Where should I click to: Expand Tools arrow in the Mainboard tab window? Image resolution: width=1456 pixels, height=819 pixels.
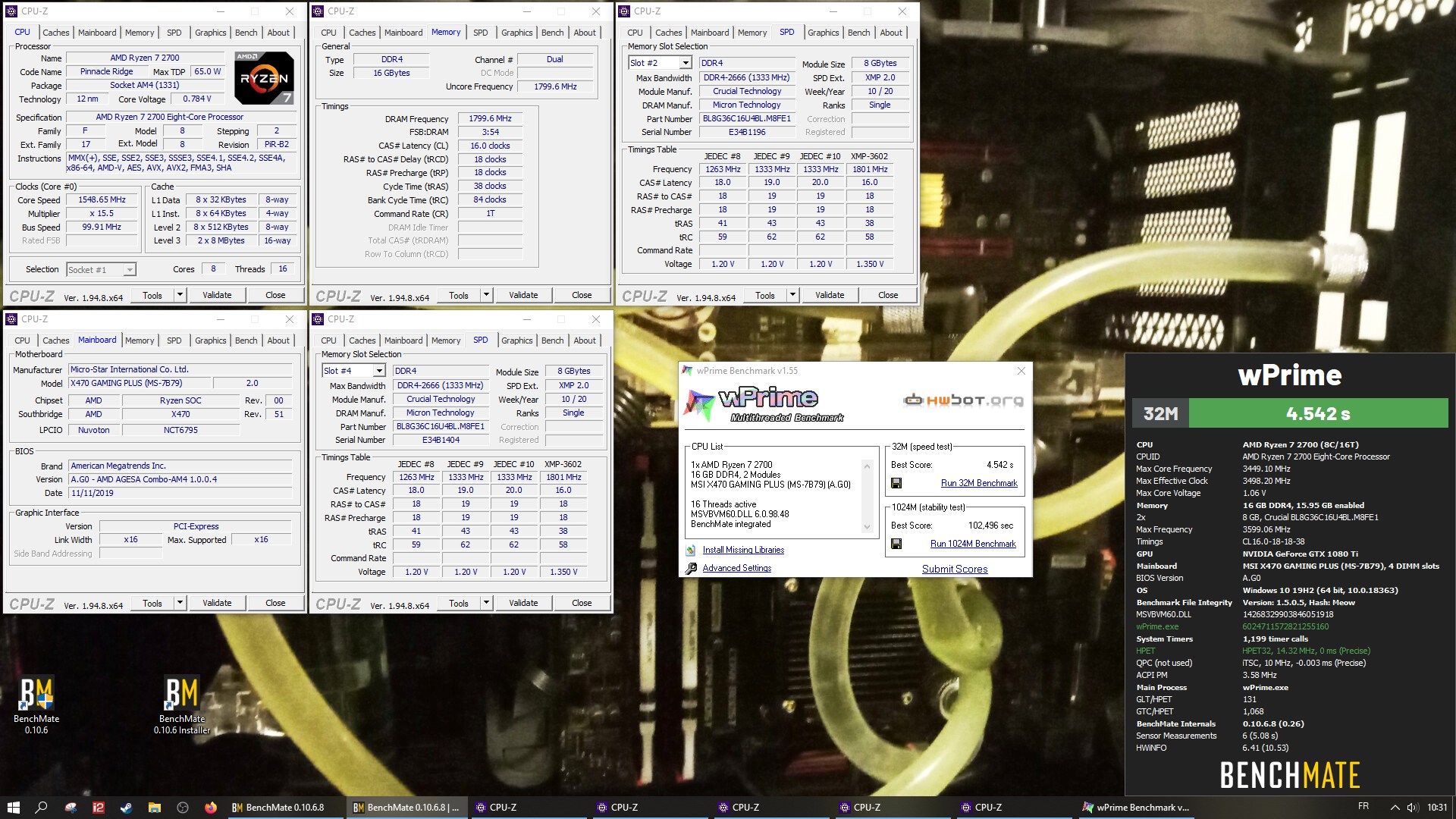[180, 603]
